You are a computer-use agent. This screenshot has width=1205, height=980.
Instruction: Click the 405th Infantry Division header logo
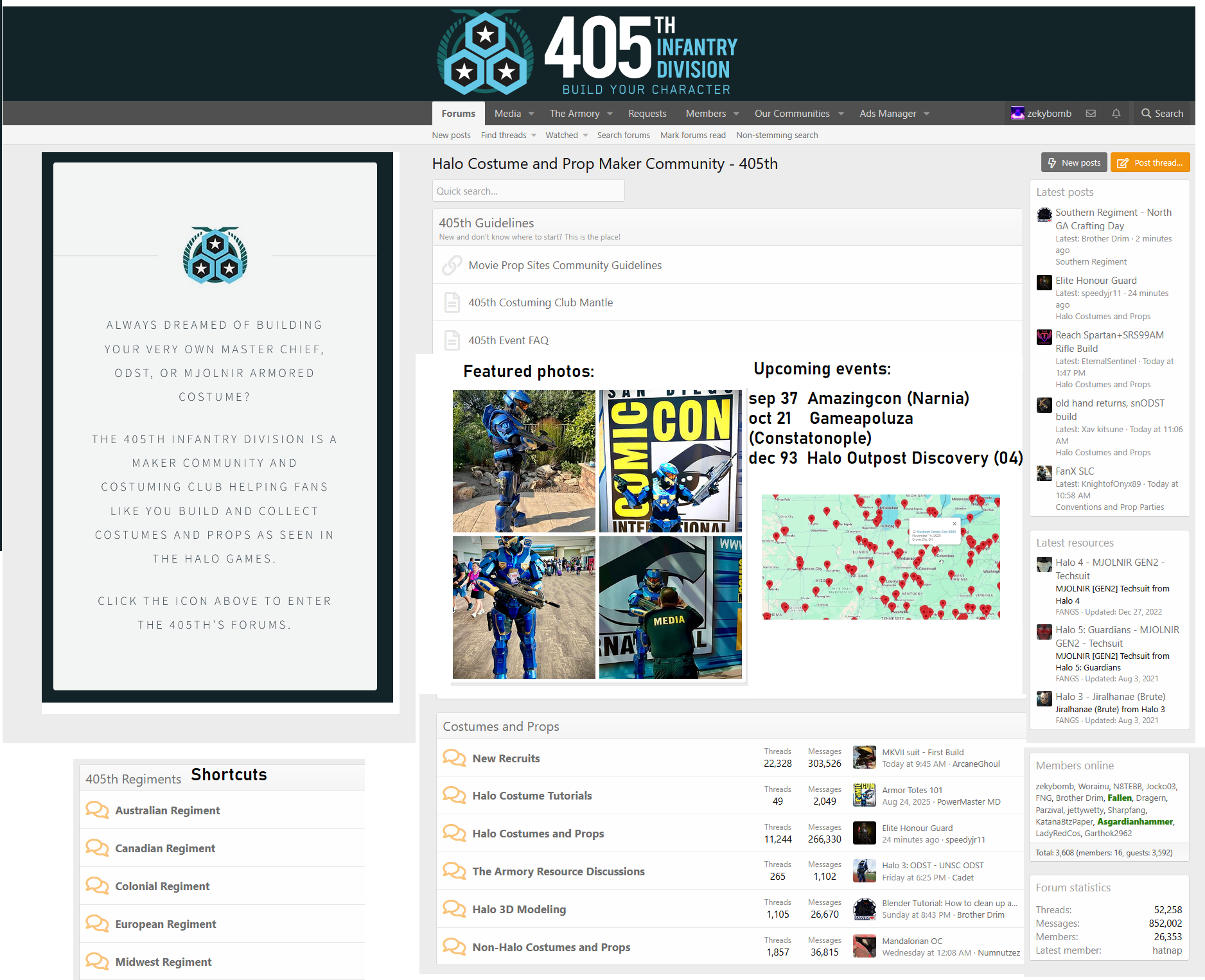tap(586, 54)
